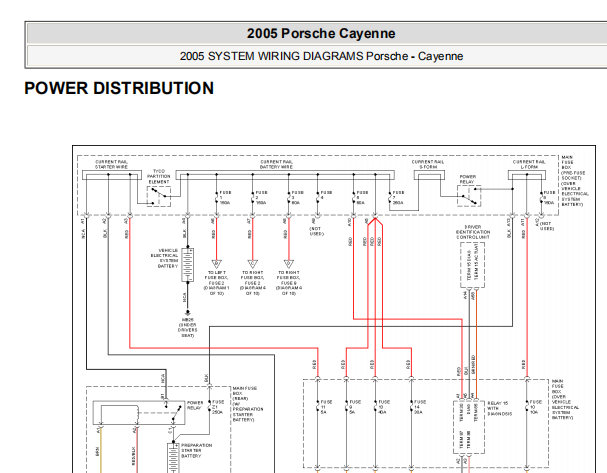Click the 'CURRENT RAIL STARTER WIRE' label
Viewport: 607px width, 473px height.
tap(111, 164)
